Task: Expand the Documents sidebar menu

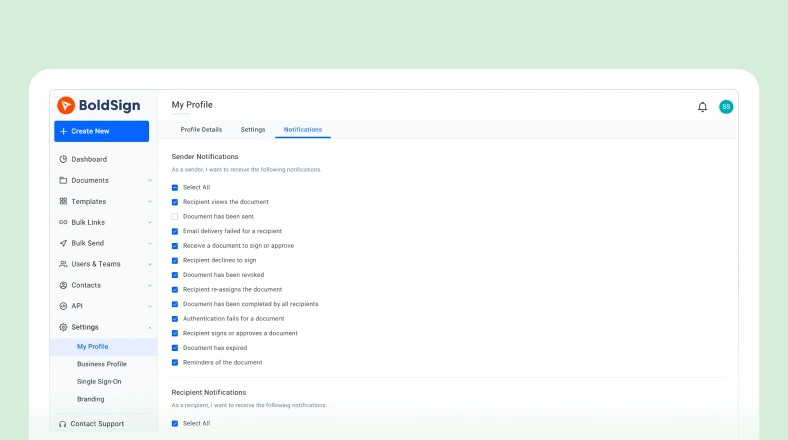Action: pos(105,180)
